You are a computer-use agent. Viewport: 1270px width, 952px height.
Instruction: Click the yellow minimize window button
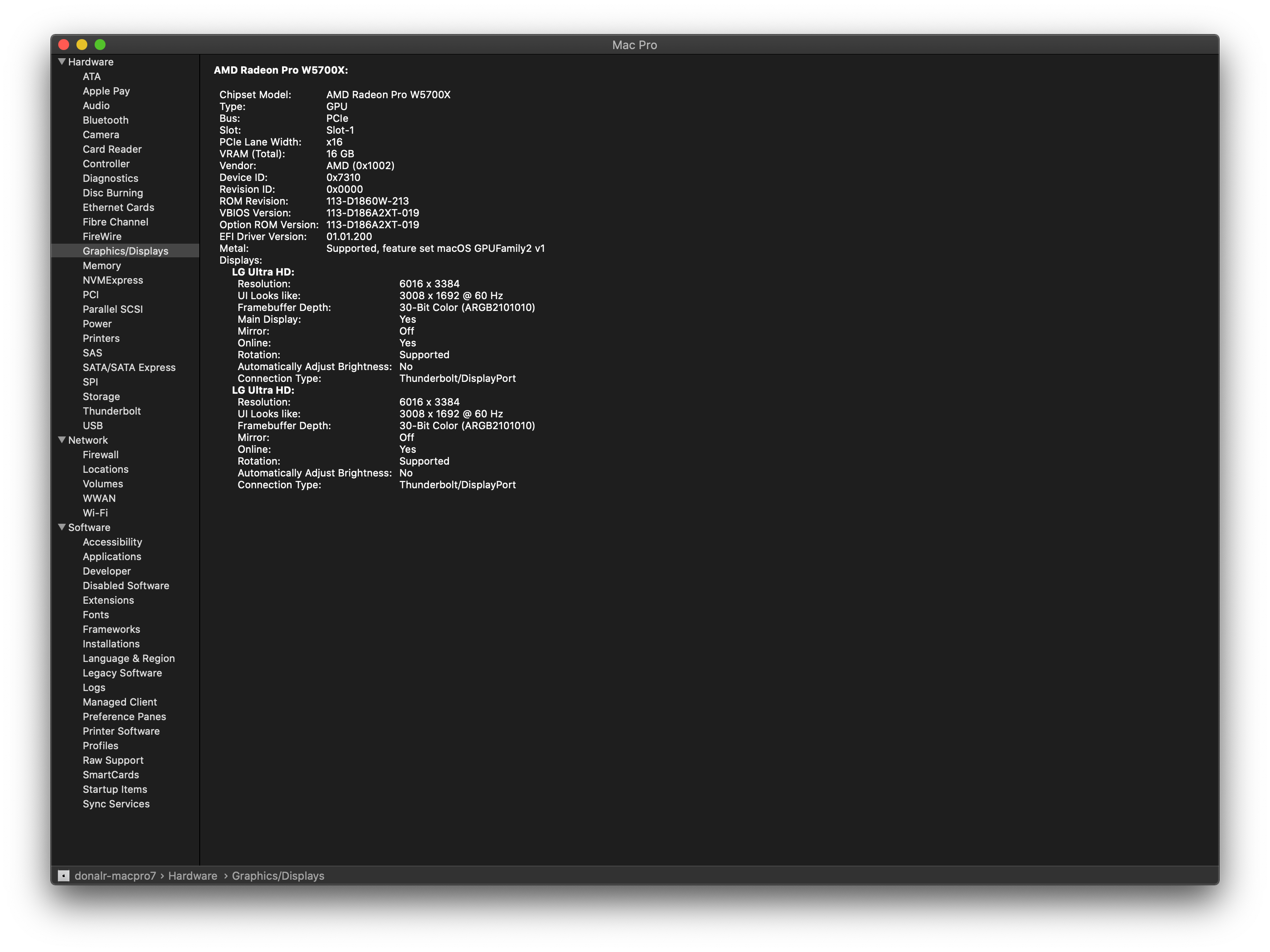tap(81, 45)
